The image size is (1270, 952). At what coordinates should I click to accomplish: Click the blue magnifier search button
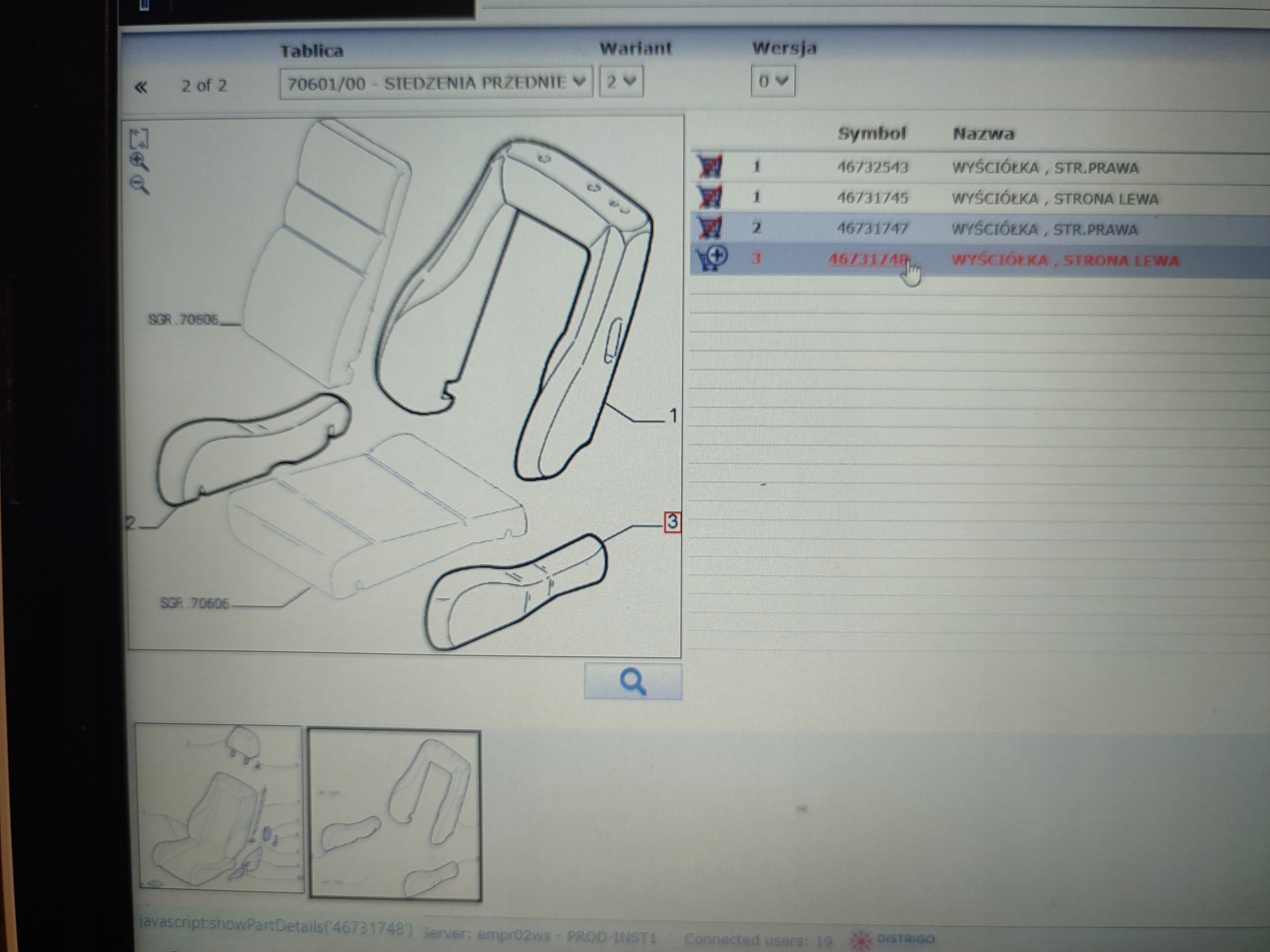pyautogui.click(x=633, y=682)
